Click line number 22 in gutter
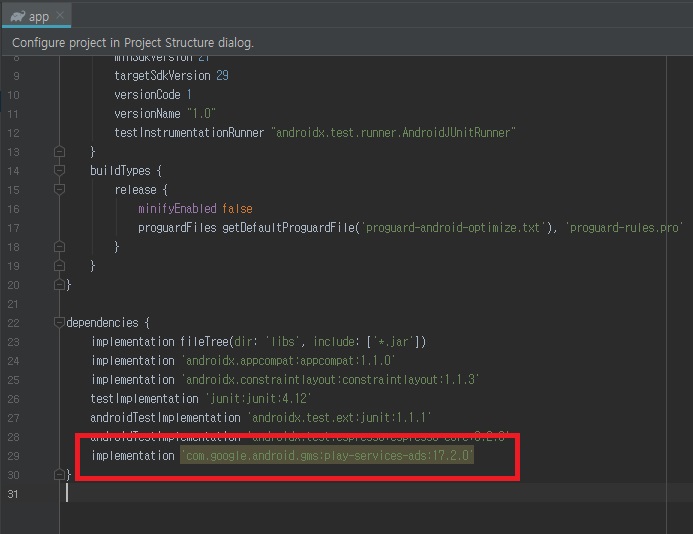The width and height of the screenshot is (693, 534). [13, 323]
